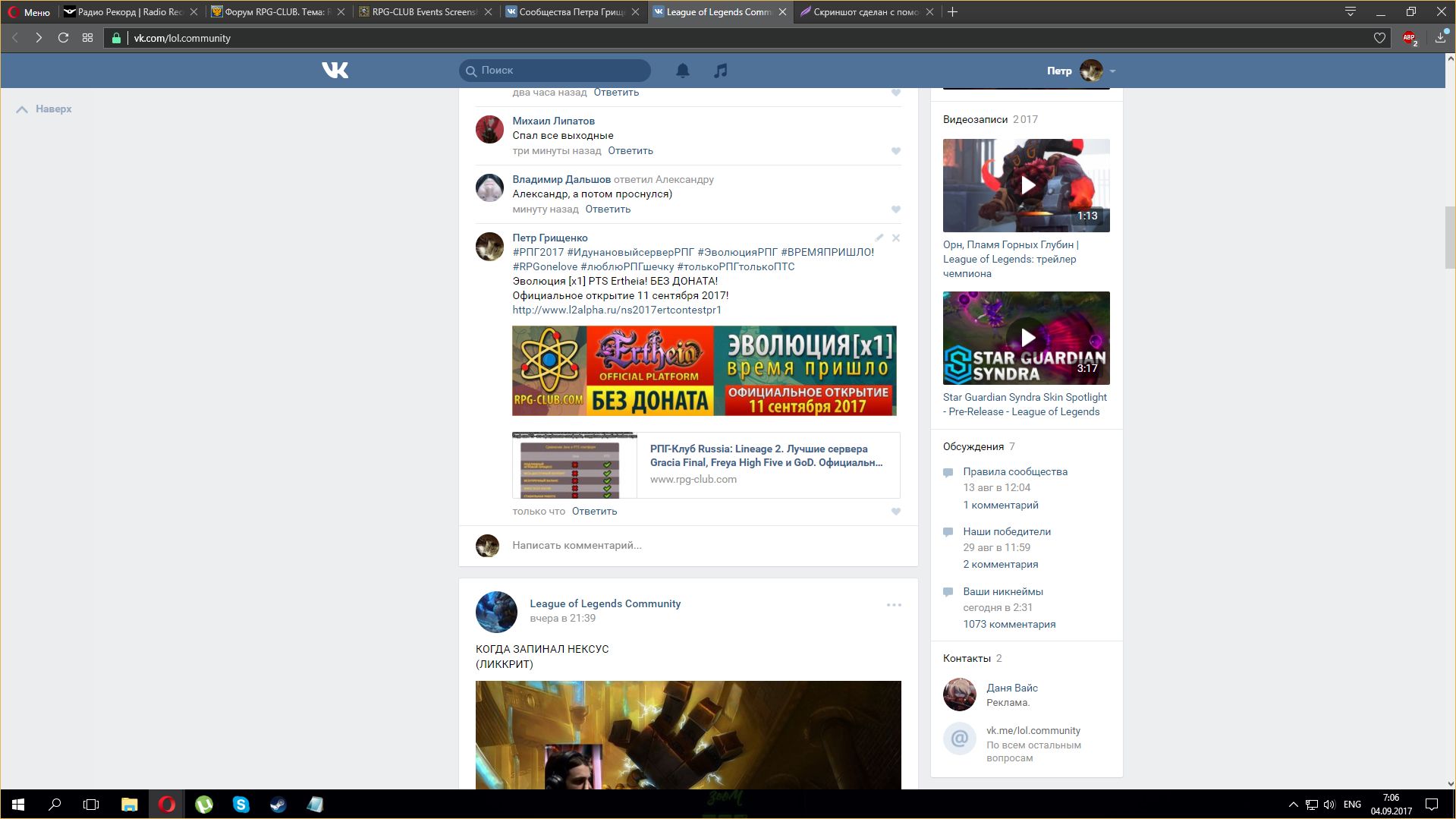Open the speed dial grid icon
The width and height of the screenshot is (1456, 819).
(88, 38)
